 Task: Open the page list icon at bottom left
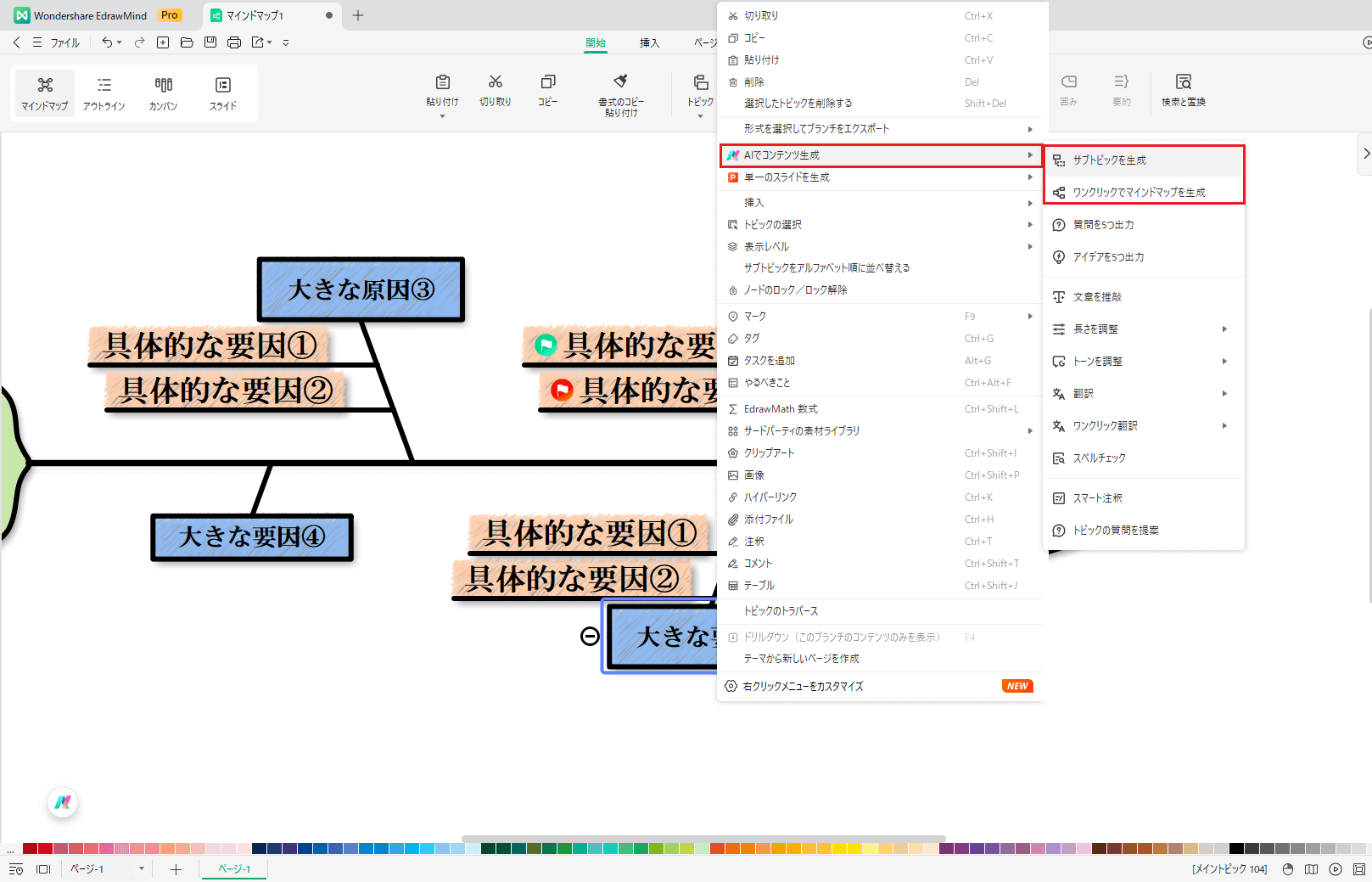[16, 869]
